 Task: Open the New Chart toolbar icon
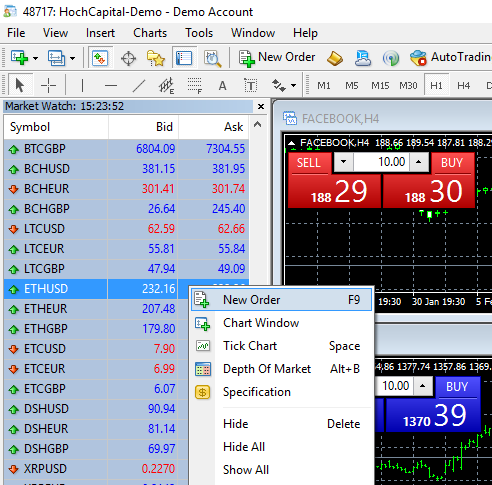(19, 58)
